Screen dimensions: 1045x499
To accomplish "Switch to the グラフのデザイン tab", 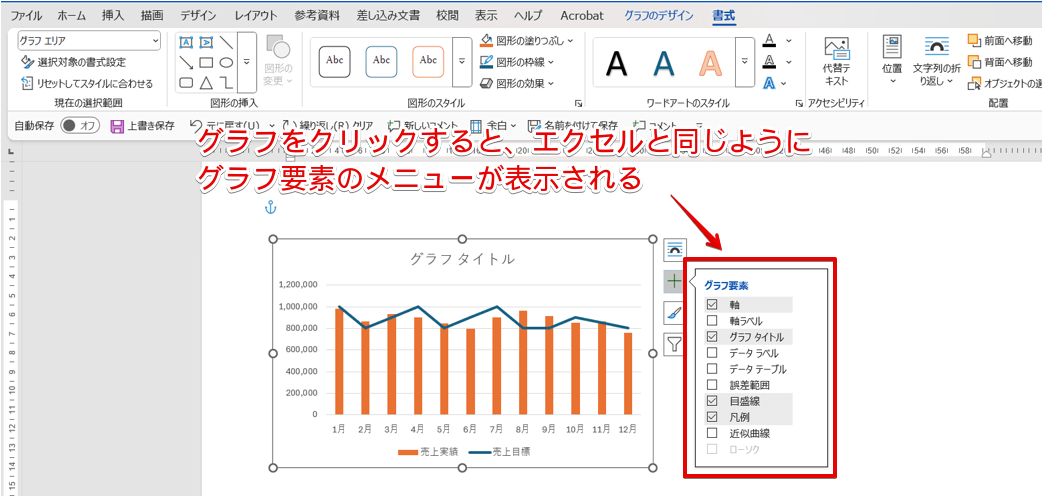I will click(x=658, y=15).
